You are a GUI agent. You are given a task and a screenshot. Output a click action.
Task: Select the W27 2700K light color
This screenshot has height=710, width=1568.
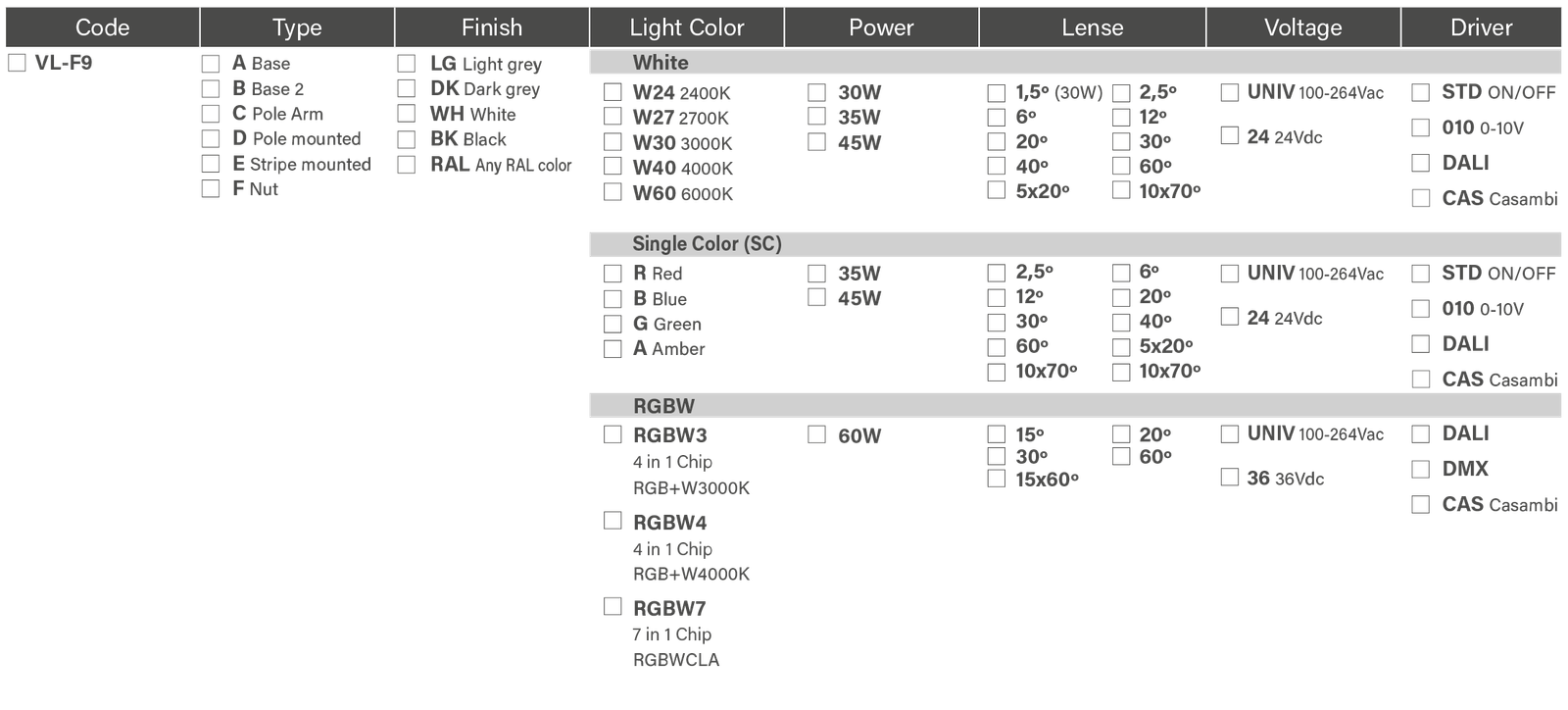[613, 117]
